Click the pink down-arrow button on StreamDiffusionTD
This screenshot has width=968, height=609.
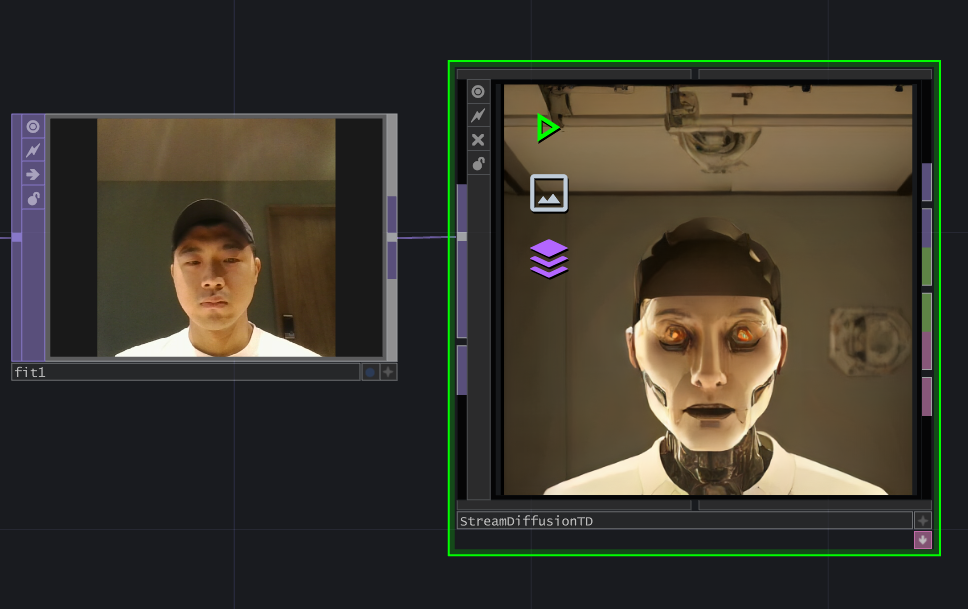pyautogui.click(x=922, y=540)
